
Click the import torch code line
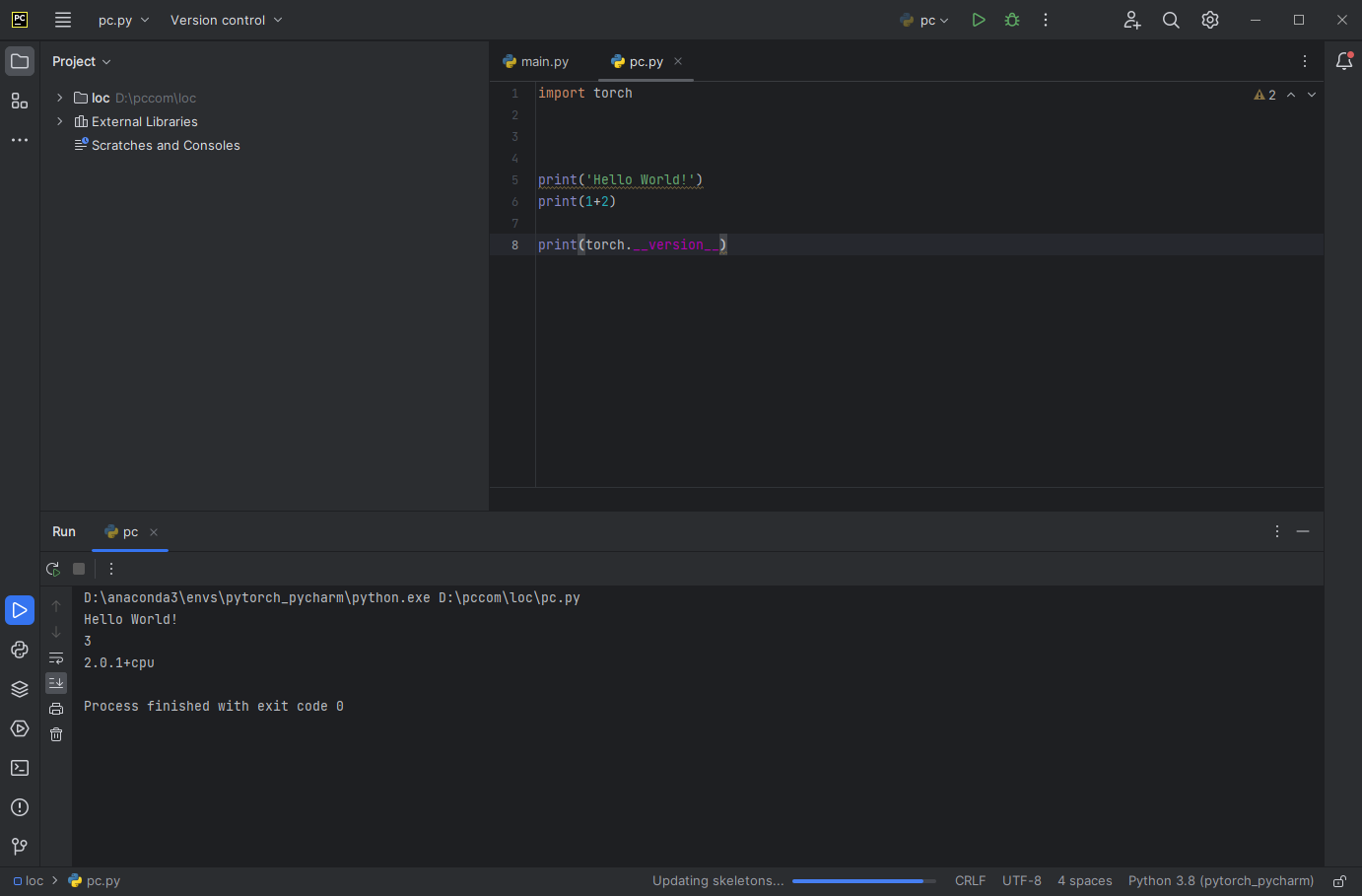click(x=585, y=93)
